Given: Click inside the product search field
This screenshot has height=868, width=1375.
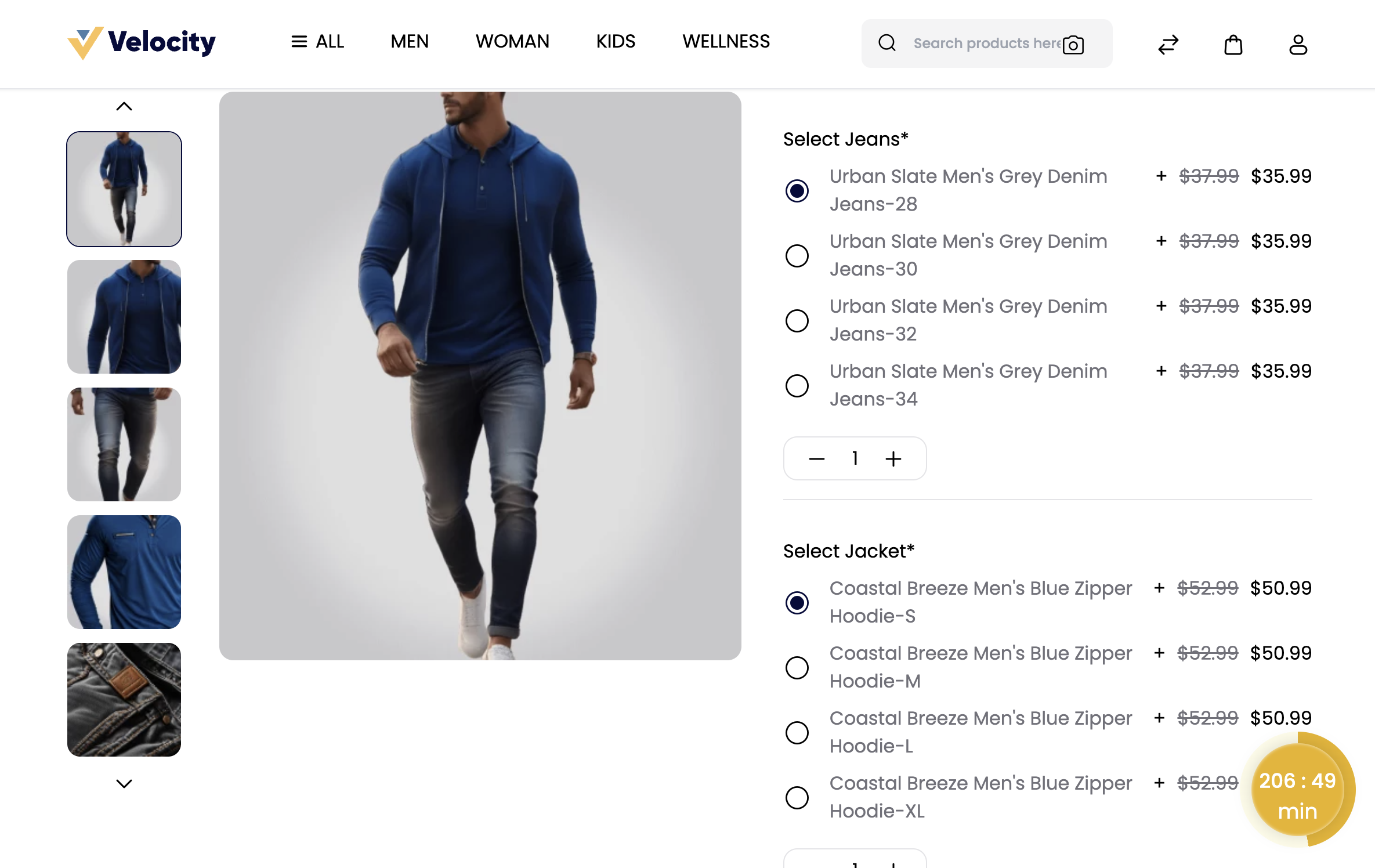Looking at the screenshot, I should [x=986, y=43].
